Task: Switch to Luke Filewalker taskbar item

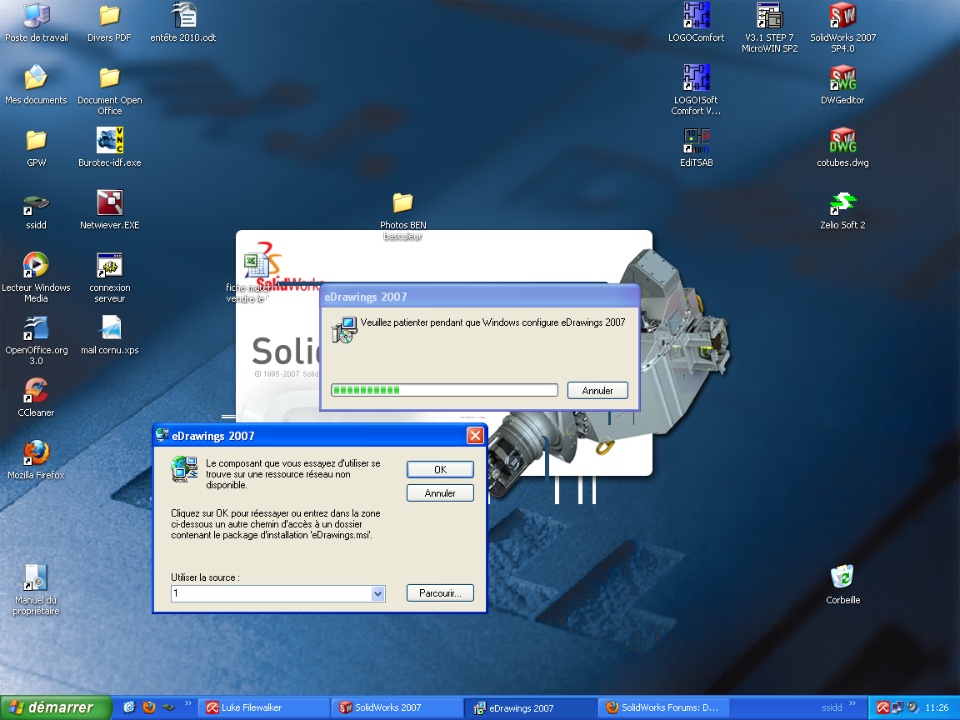Action: click(264, 708)
